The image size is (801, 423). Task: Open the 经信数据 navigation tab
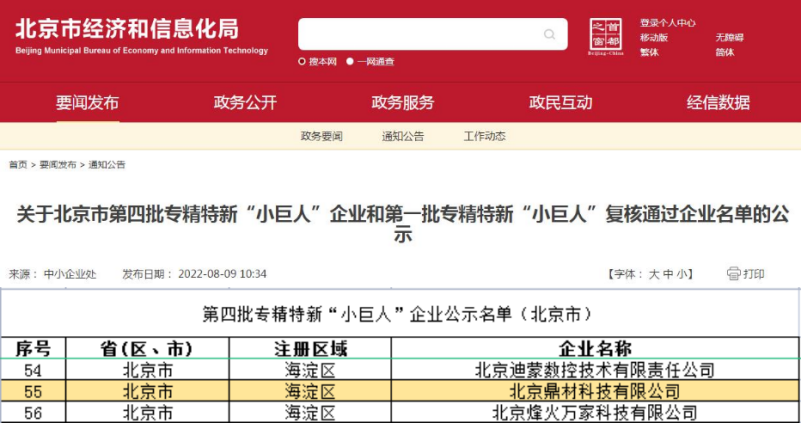click(718, 102)
